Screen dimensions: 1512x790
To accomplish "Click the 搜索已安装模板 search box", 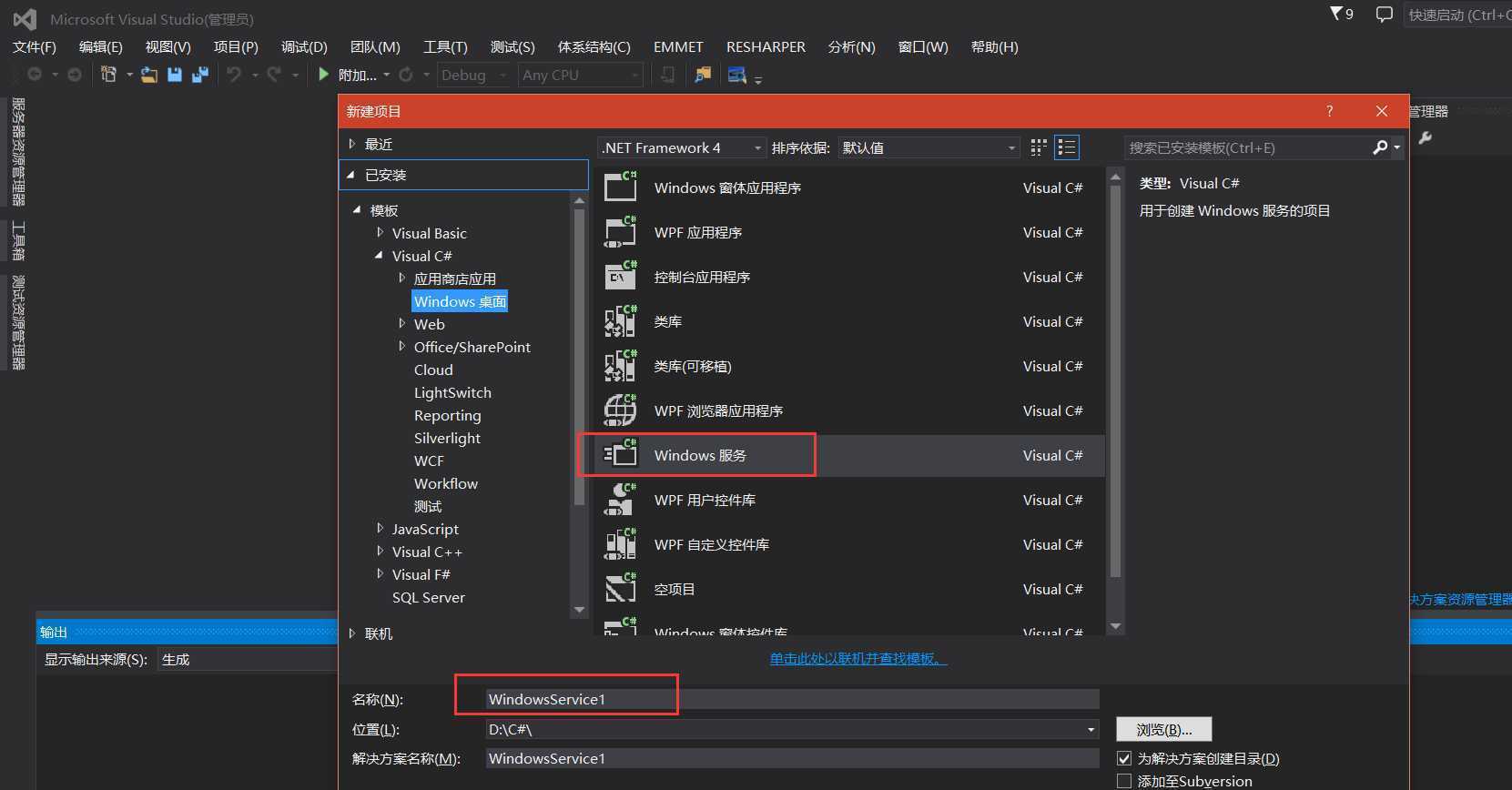I will click(x=1249, y=147).
